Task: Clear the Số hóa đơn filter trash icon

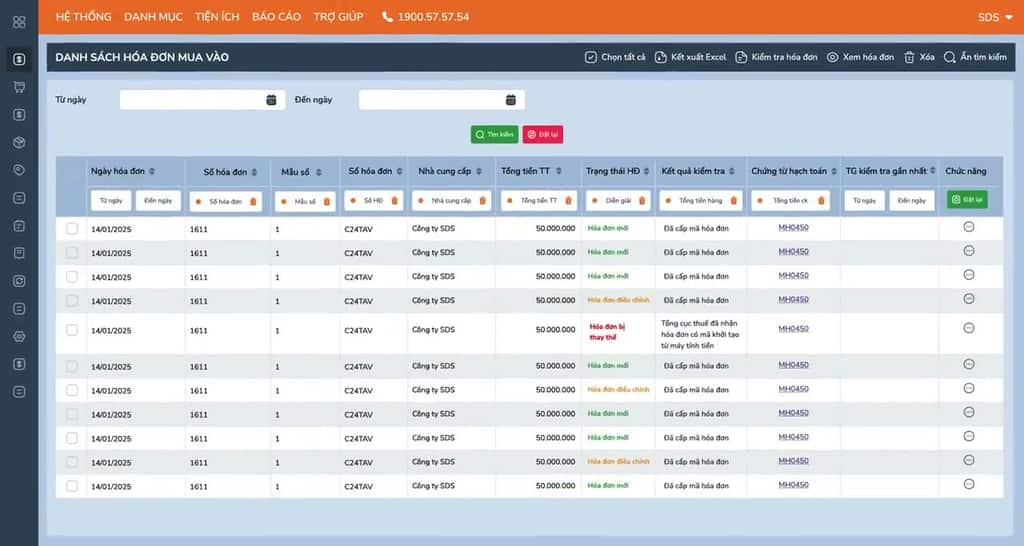Action: click(x=253, y=202)
